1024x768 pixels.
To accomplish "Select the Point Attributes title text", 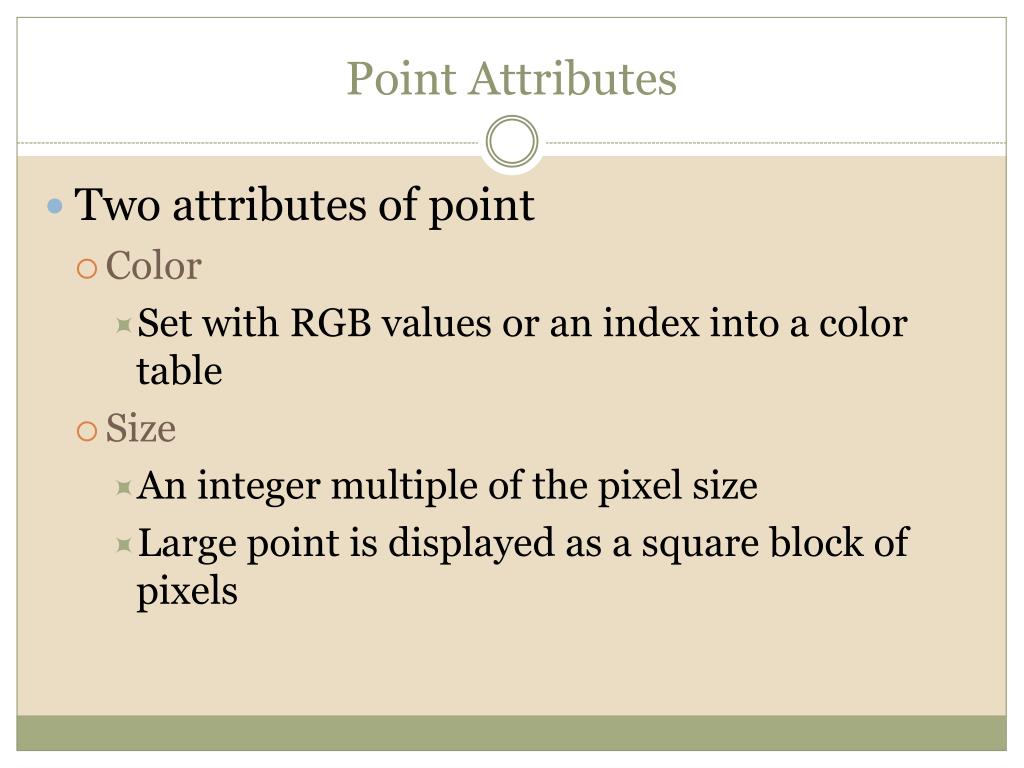I will tap(511, 79).
